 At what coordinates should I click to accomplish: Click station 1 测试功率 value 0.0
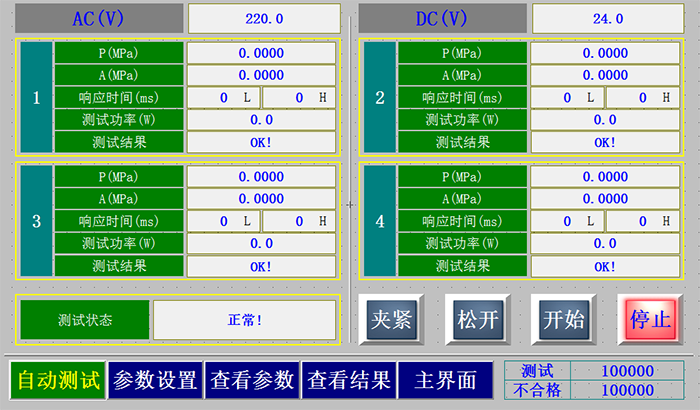pos(261,120)
